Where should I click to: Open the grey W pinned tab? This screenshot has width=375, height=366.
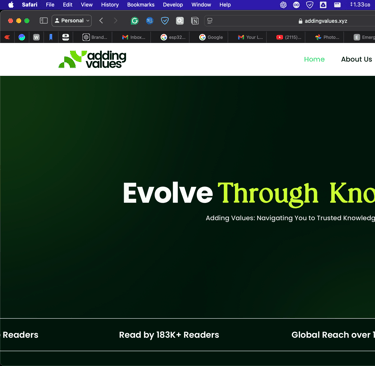(36, 37)
